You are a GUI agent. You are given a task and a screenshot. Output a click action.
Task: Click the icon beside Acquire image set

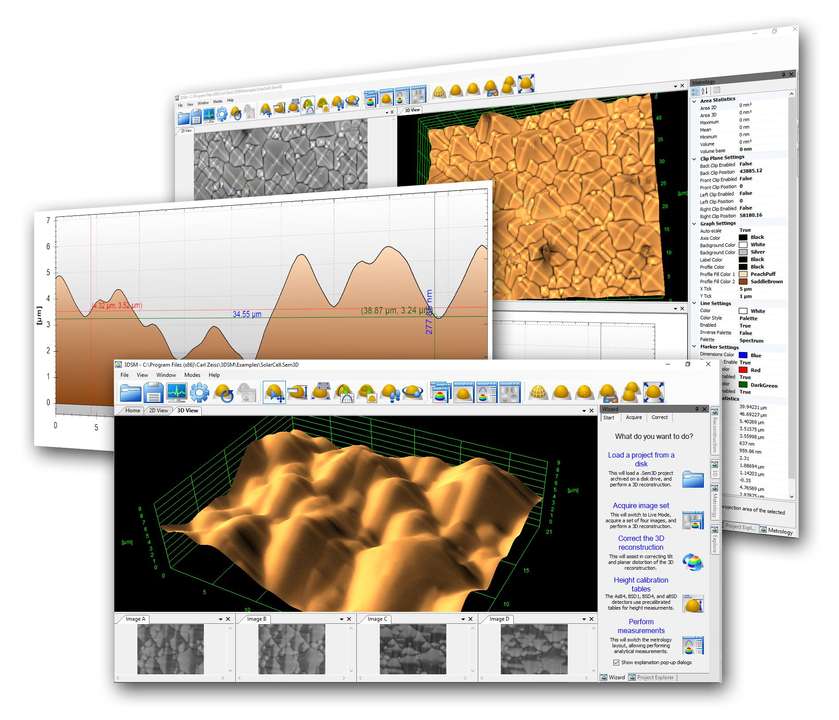pyautogui.click(x=692, y=520)
